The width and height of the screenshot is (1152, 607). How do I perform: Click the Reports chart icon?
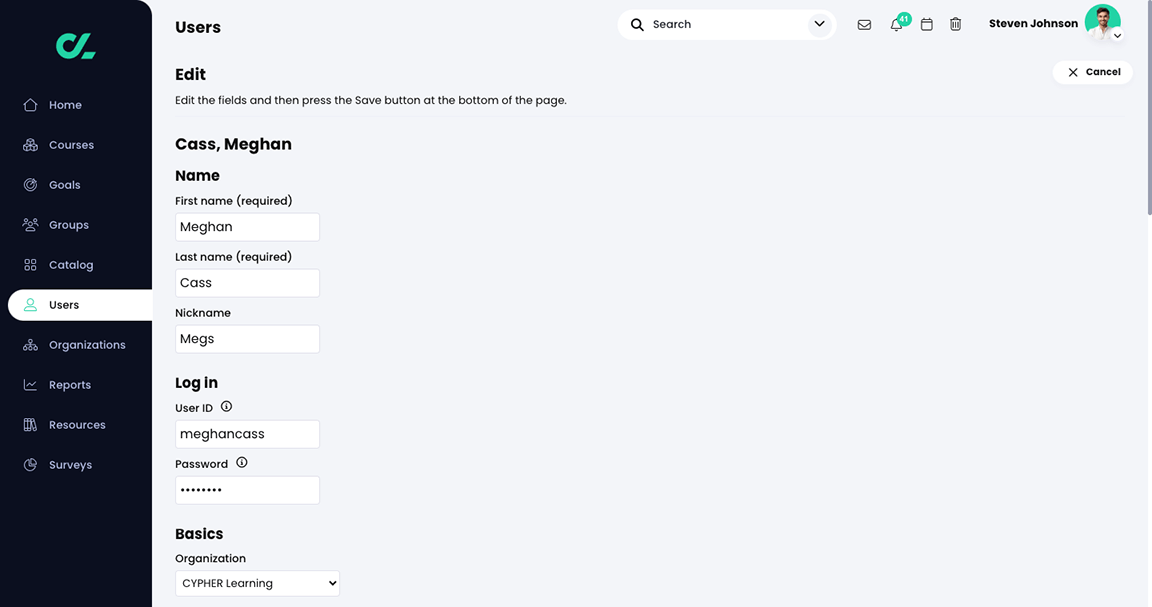30,385
